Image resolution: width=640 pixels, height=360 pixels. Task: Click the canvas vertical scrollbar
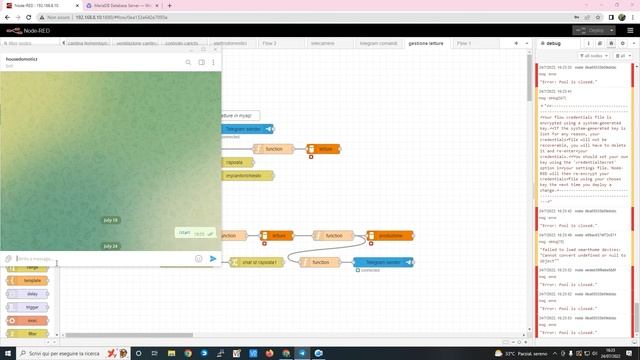[x=529, y=78]
